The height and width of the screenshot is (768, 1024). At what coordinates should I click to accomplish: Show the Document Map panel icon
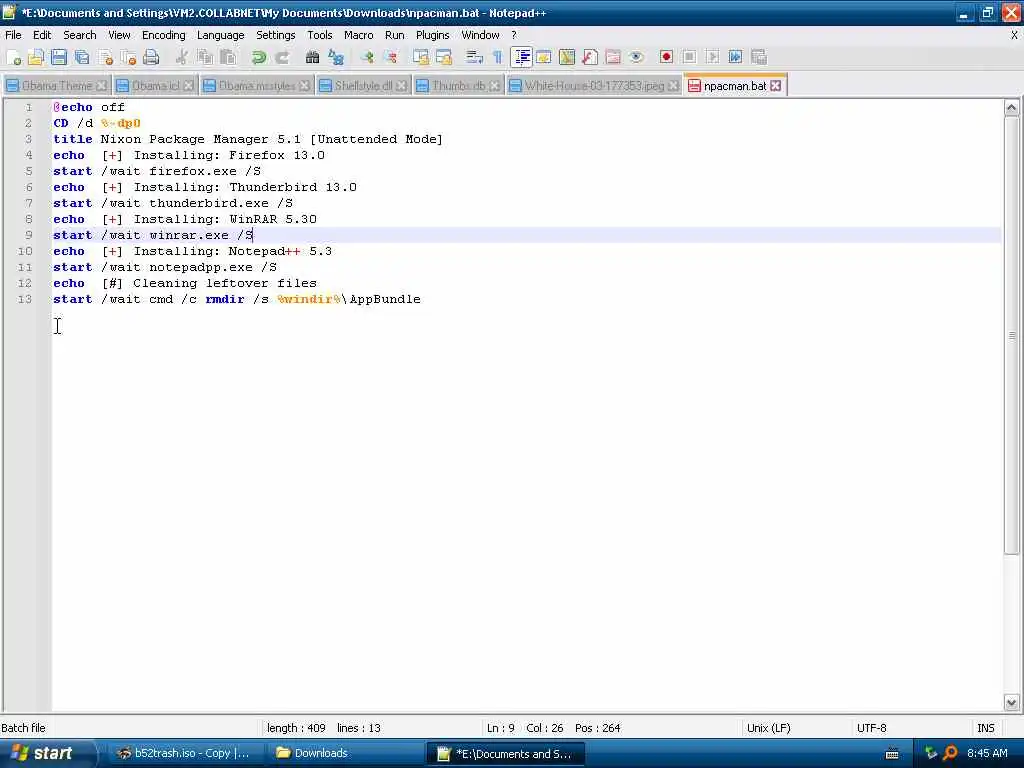566,57
